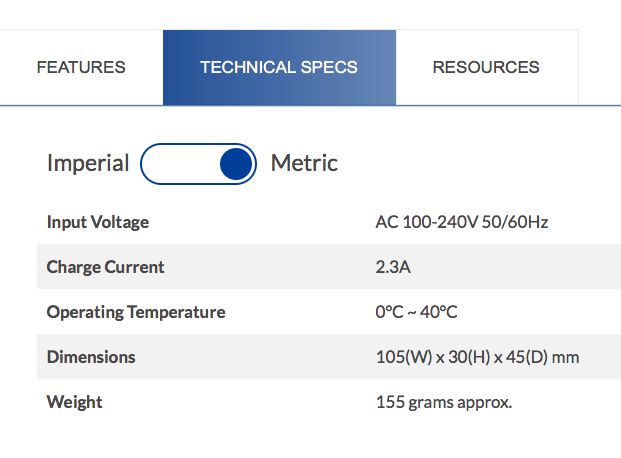Click the Weight label
621x458 pixels.
pyautogui.click(x=75, y=402)
